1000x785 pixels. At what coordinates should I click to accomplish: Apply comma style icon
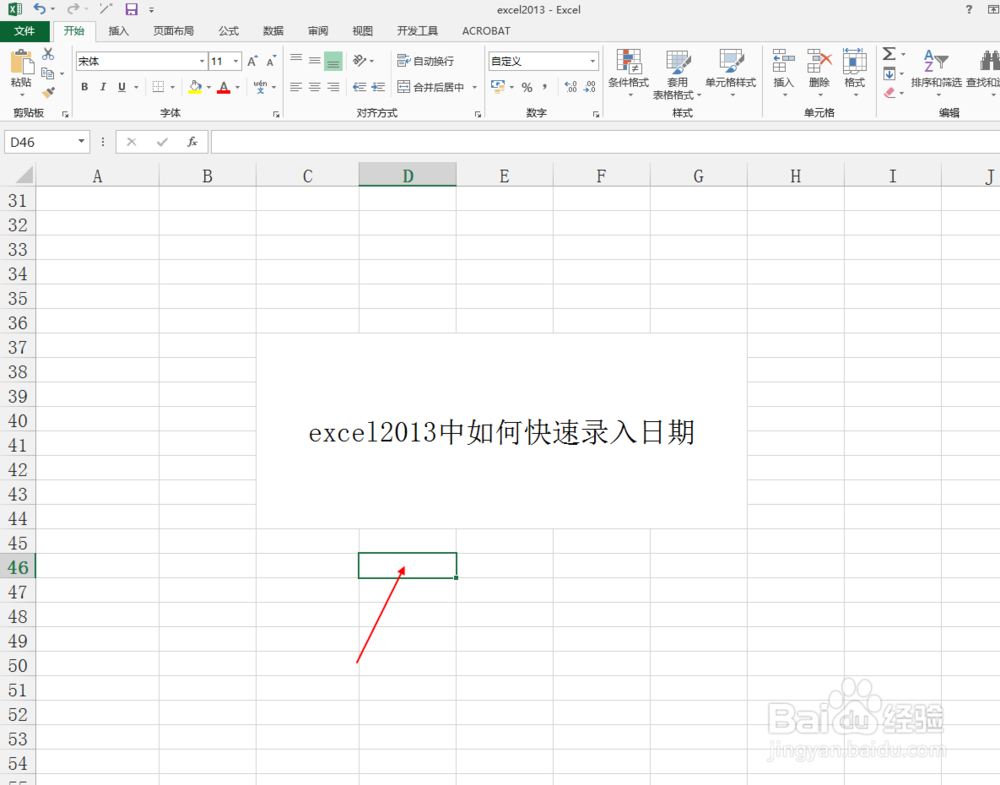[x=545, y=87]
